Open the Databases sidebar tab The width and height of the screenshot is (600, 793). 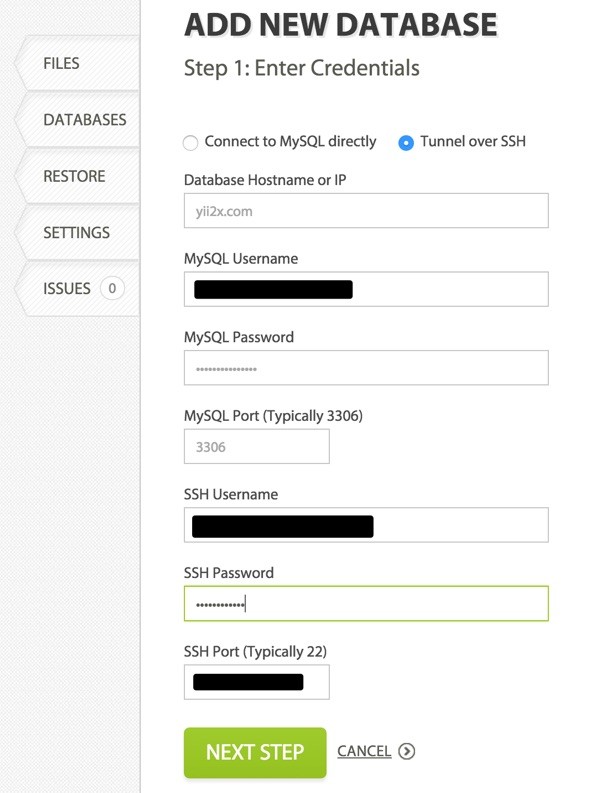(77, 120)
